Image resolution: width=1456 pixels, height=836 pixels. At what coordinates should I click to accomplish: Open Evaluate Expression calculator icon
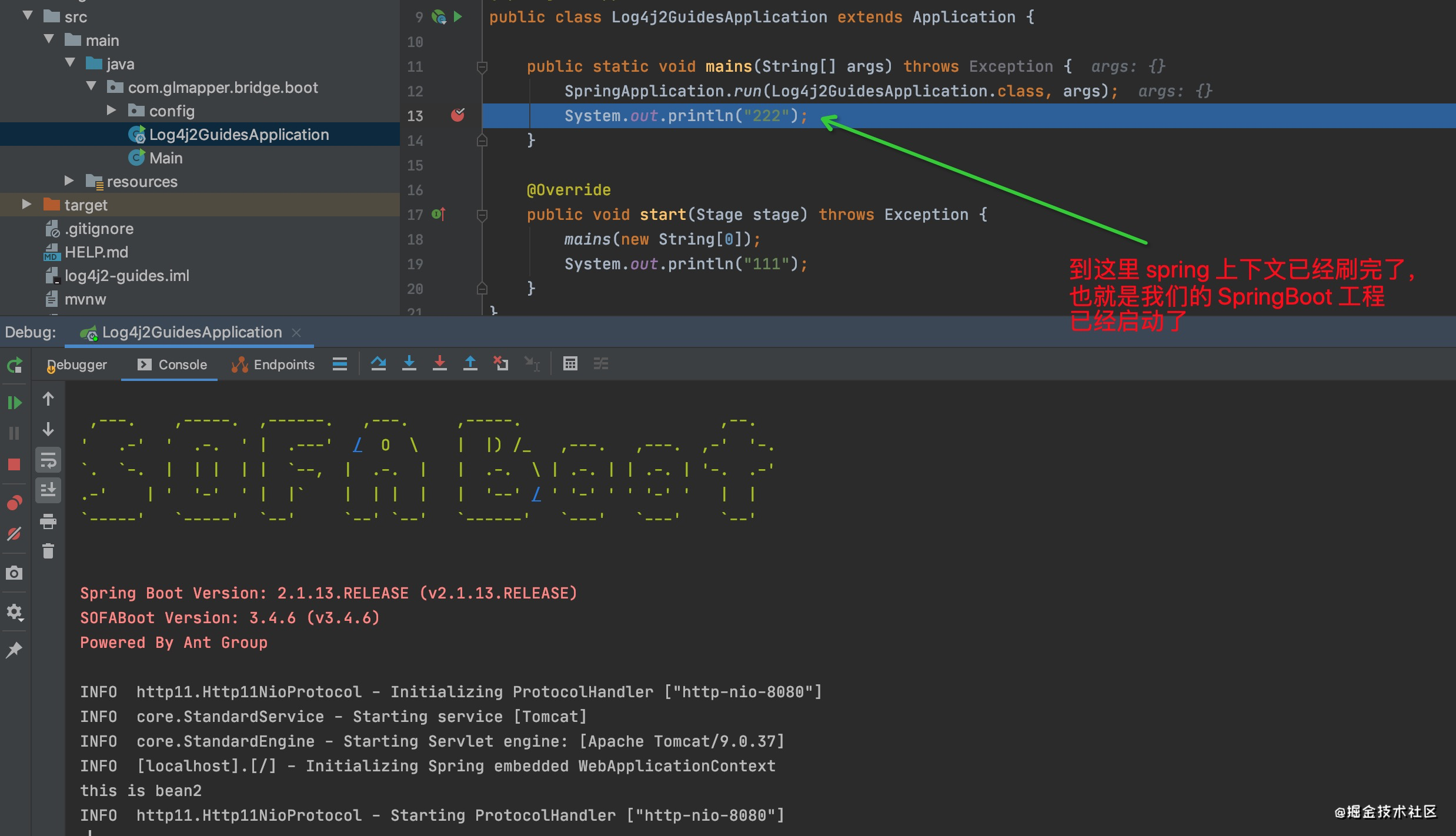tap(570, 364)
